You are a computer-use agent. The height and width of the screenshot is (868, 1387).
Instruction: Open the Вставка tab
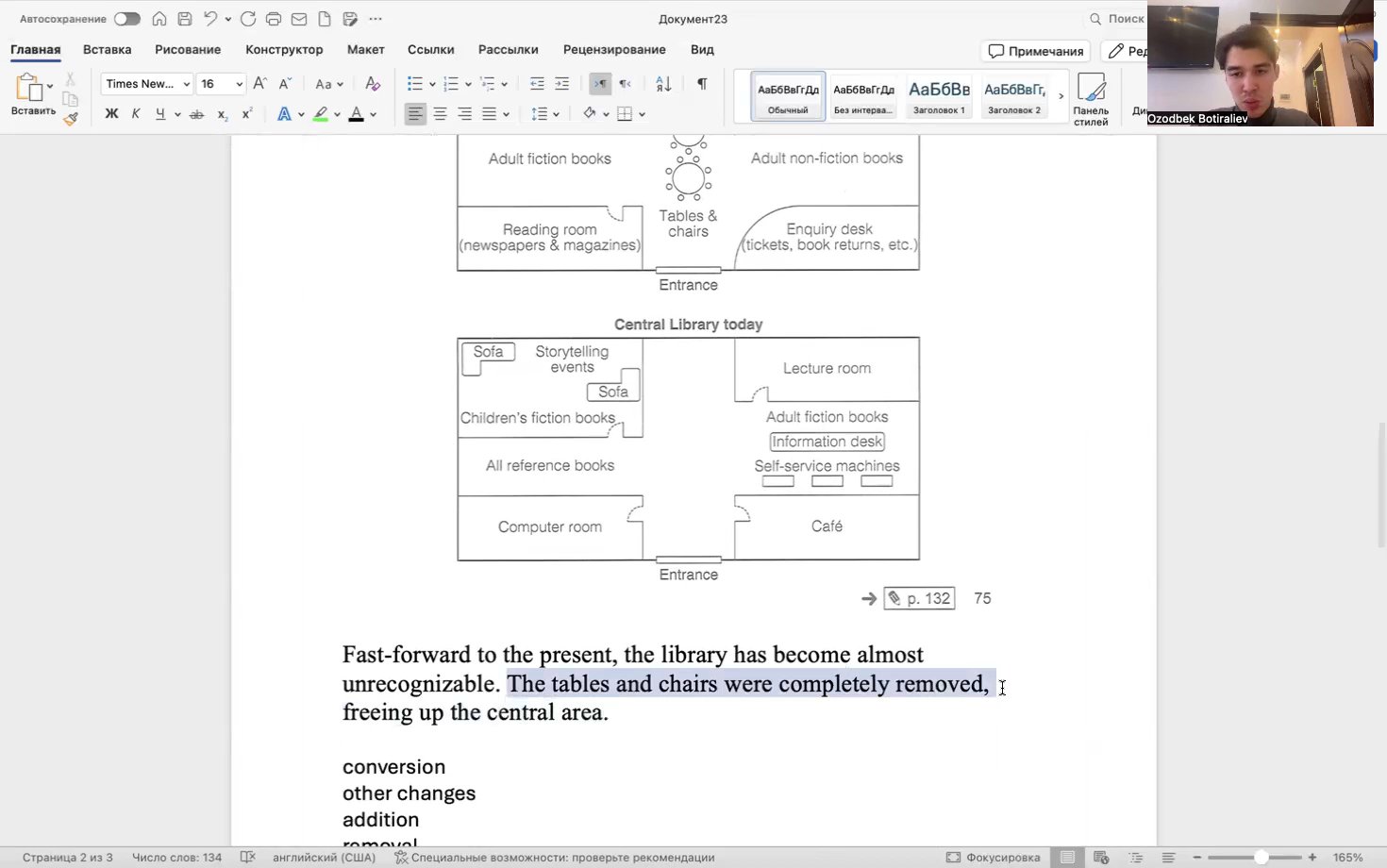[x=107, y=49]
